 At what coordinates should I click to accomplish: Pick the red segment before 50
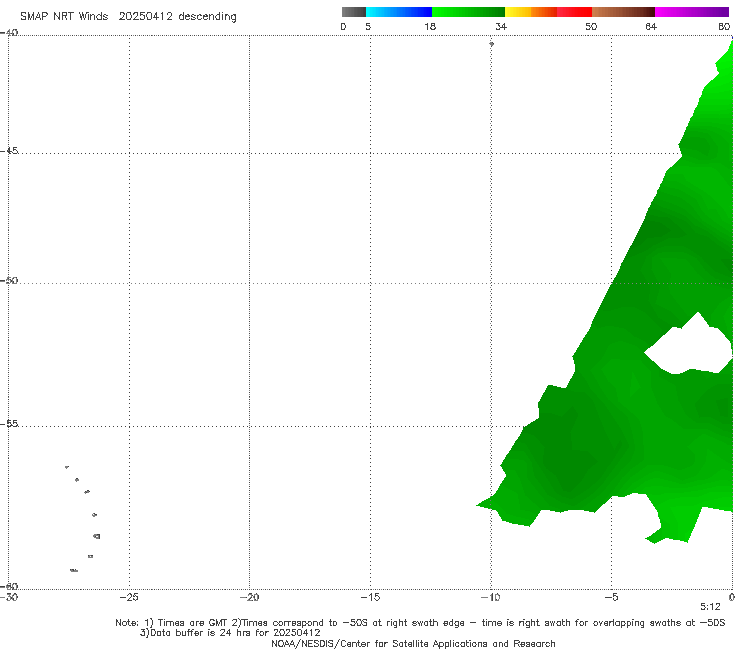pos(574,12)
